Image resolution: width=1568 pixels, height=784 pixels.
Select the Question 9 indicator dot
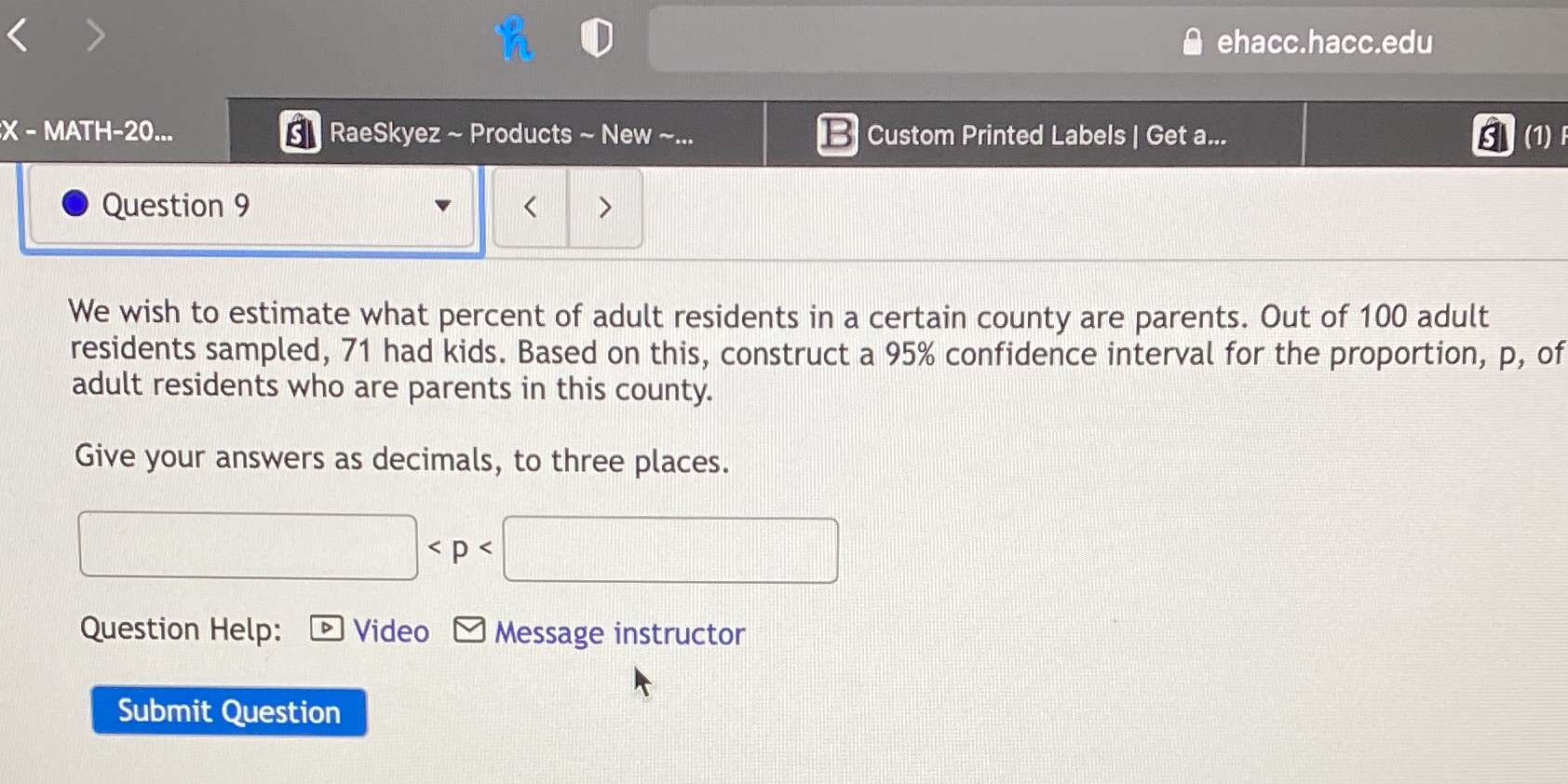click(74, 204)
